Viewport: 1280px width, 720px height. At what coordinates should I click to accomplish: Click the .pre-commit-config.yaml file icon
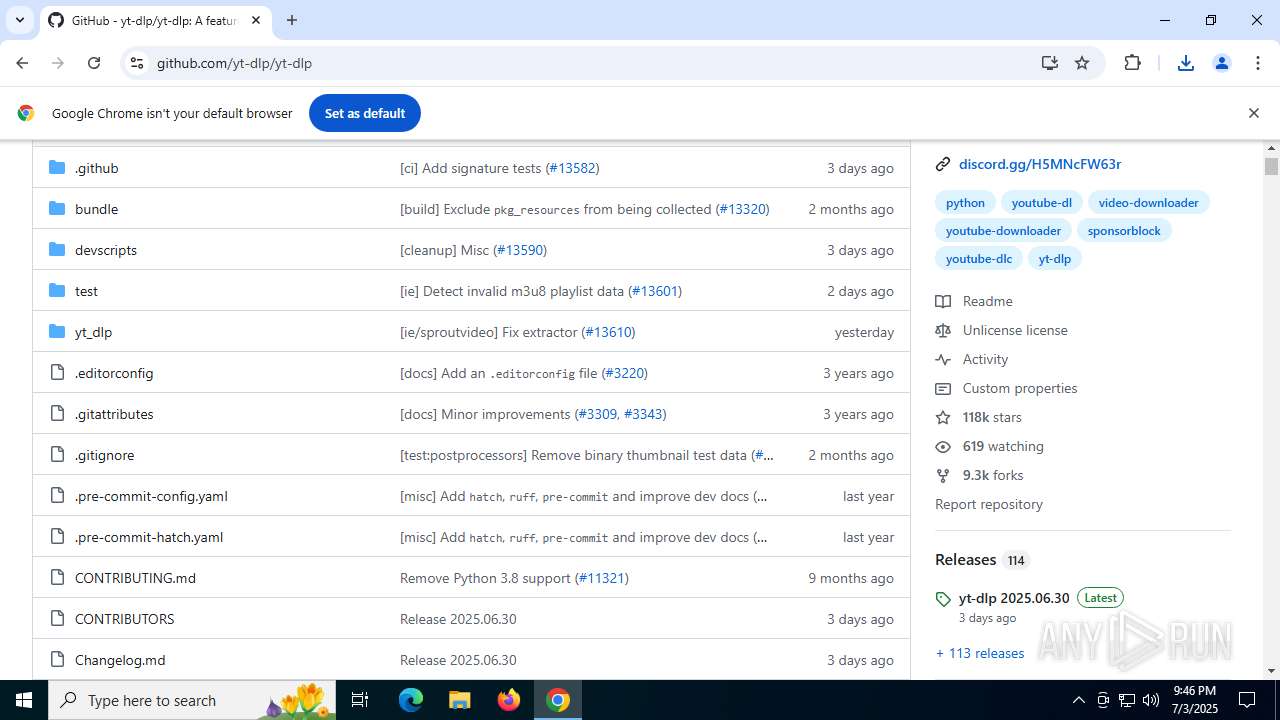tap(57, 496)
